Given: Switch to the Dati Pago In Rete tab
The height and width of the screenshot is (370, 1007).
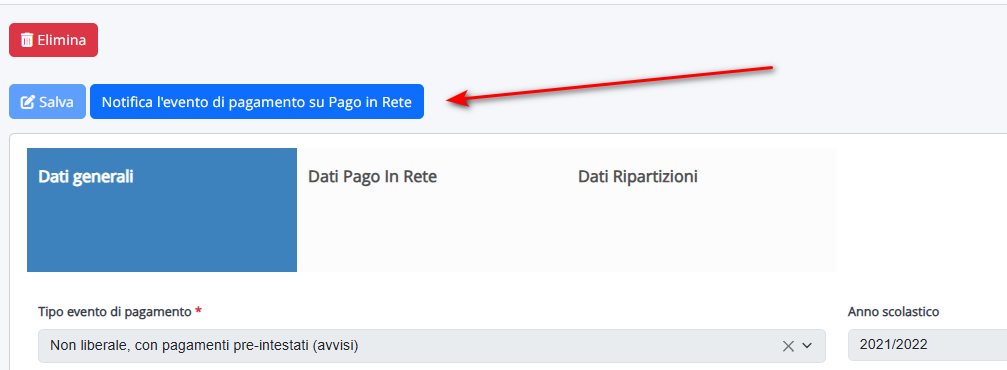Looking at the screenshot, I should pos(432,210).
